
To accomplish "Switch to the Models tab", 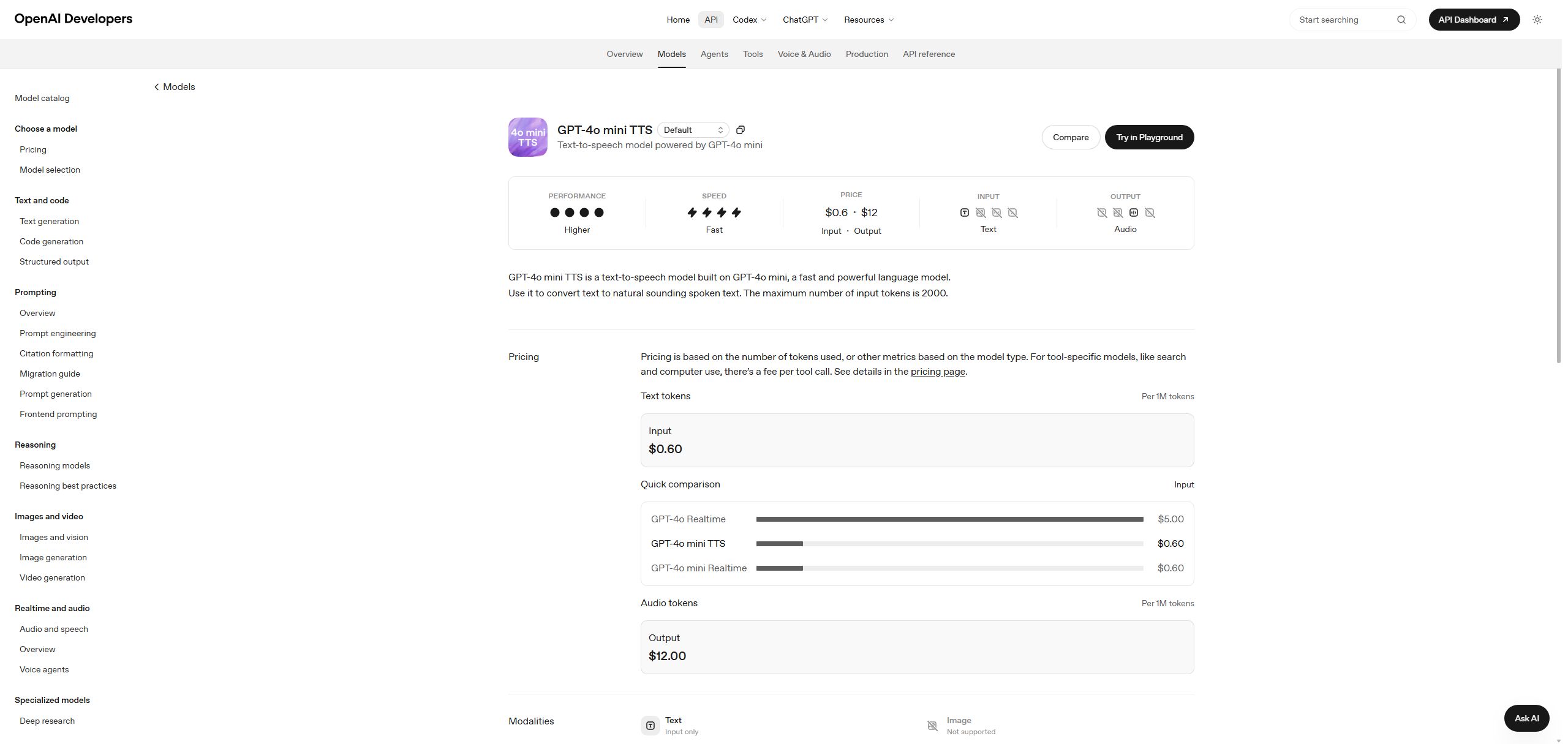I will (672, 54).
